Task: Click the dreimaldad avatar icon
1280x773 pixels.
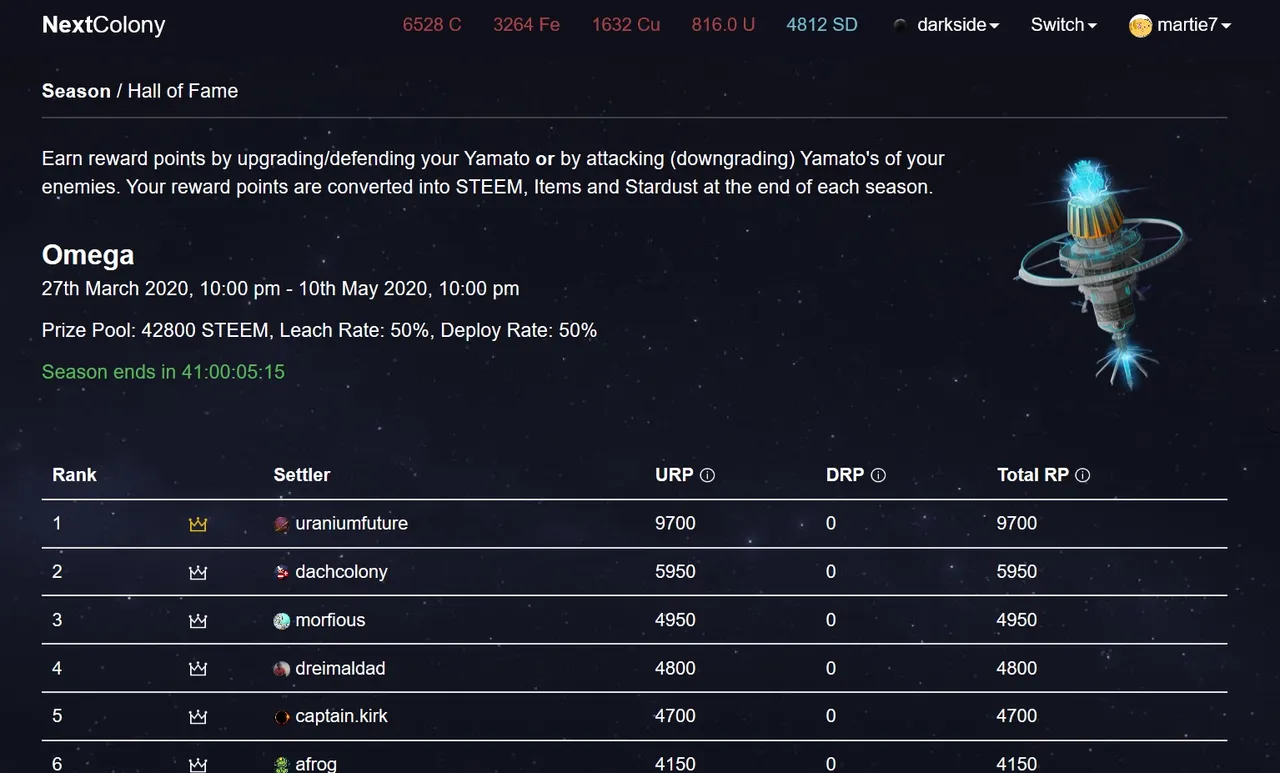Action: (x=282, y=669)
